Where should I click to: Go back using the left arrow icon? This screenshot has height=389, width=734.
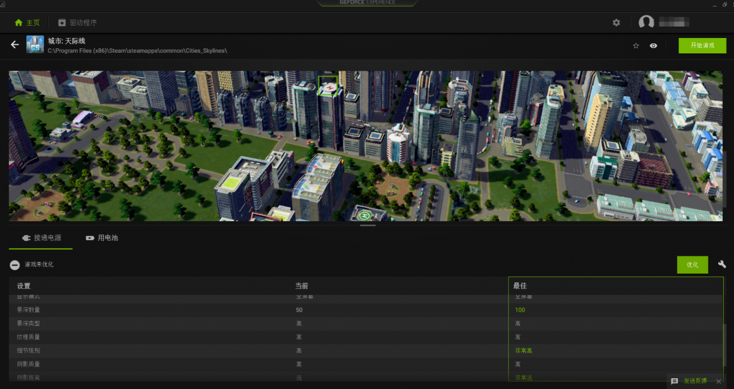click(15, 44)
